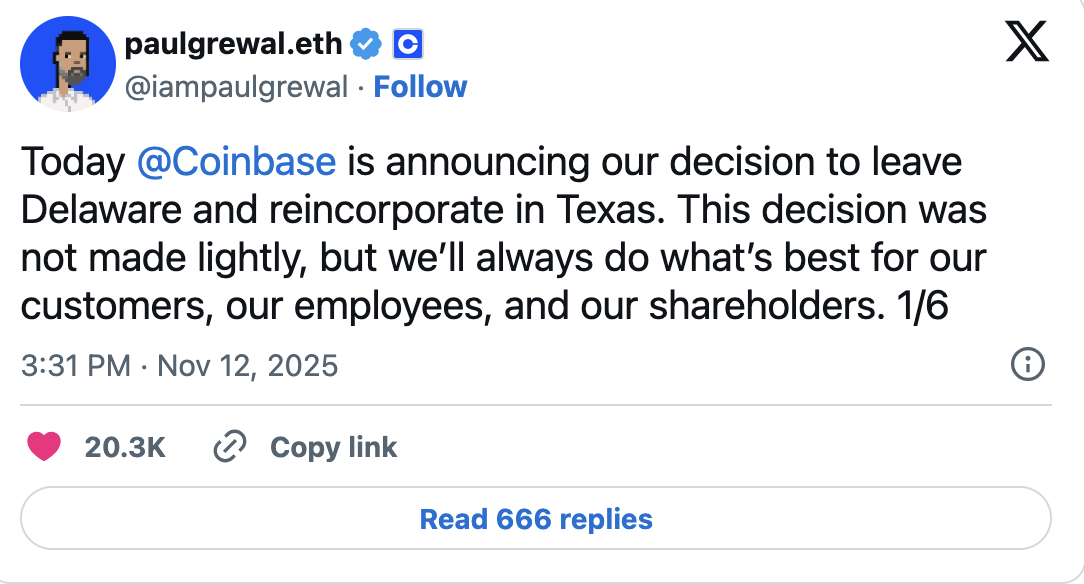Screen dimensions: 1084x584
Task: Click the Copy link text label
Action: [334, 447]
